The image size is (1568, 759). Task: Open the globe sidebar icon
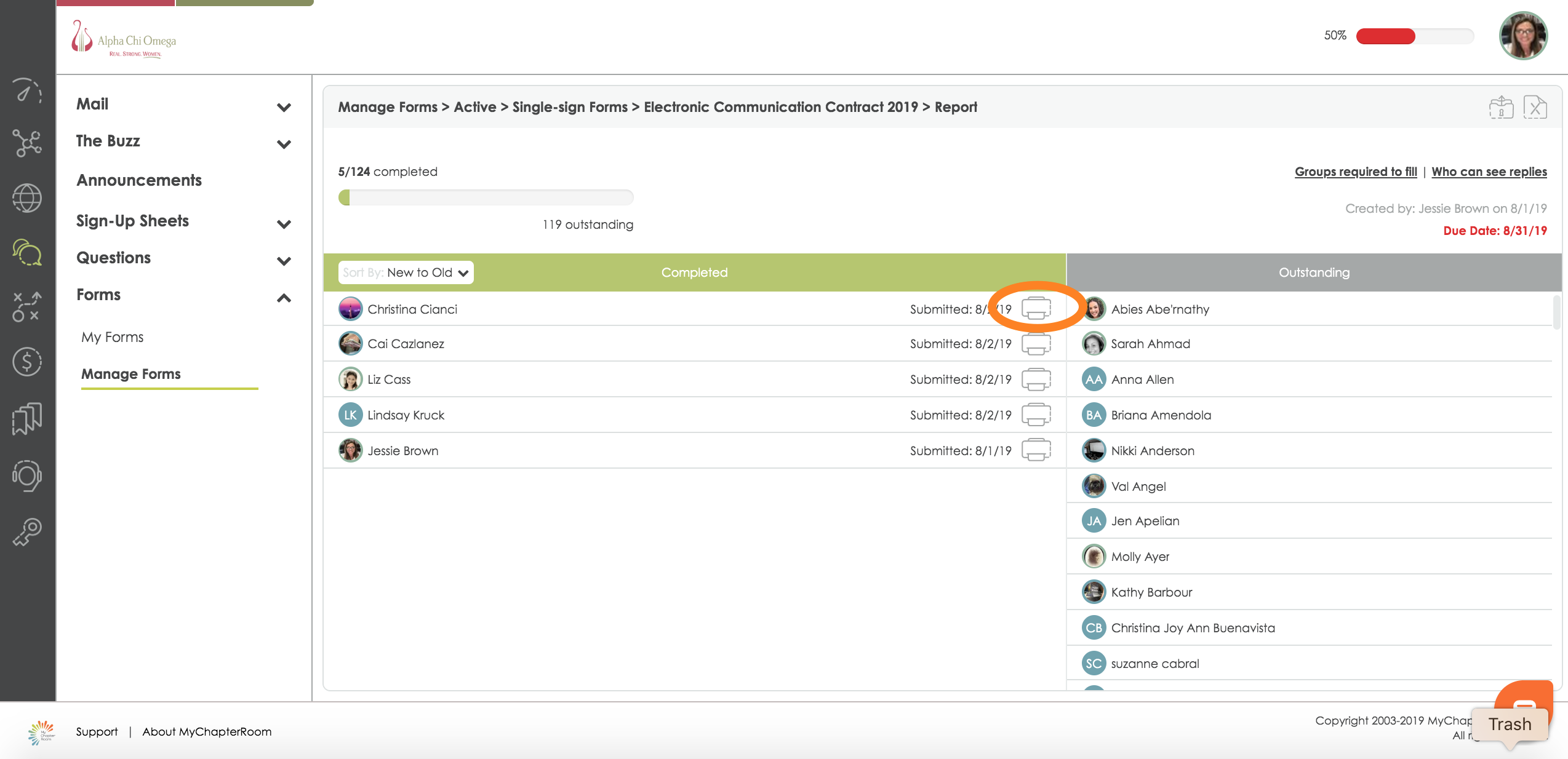click(x=27, y=198)
